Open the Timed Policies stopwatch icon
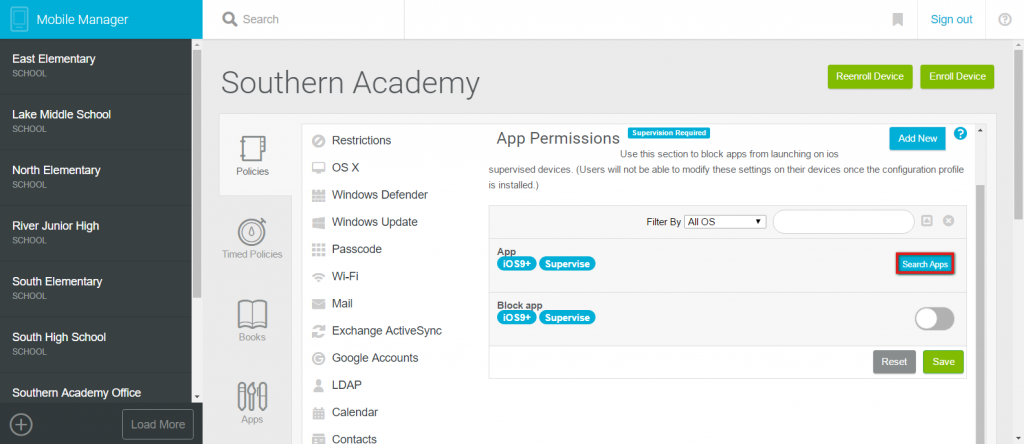Image resolution: width=1024 pixels, height=444 pixels. [251, 231]
